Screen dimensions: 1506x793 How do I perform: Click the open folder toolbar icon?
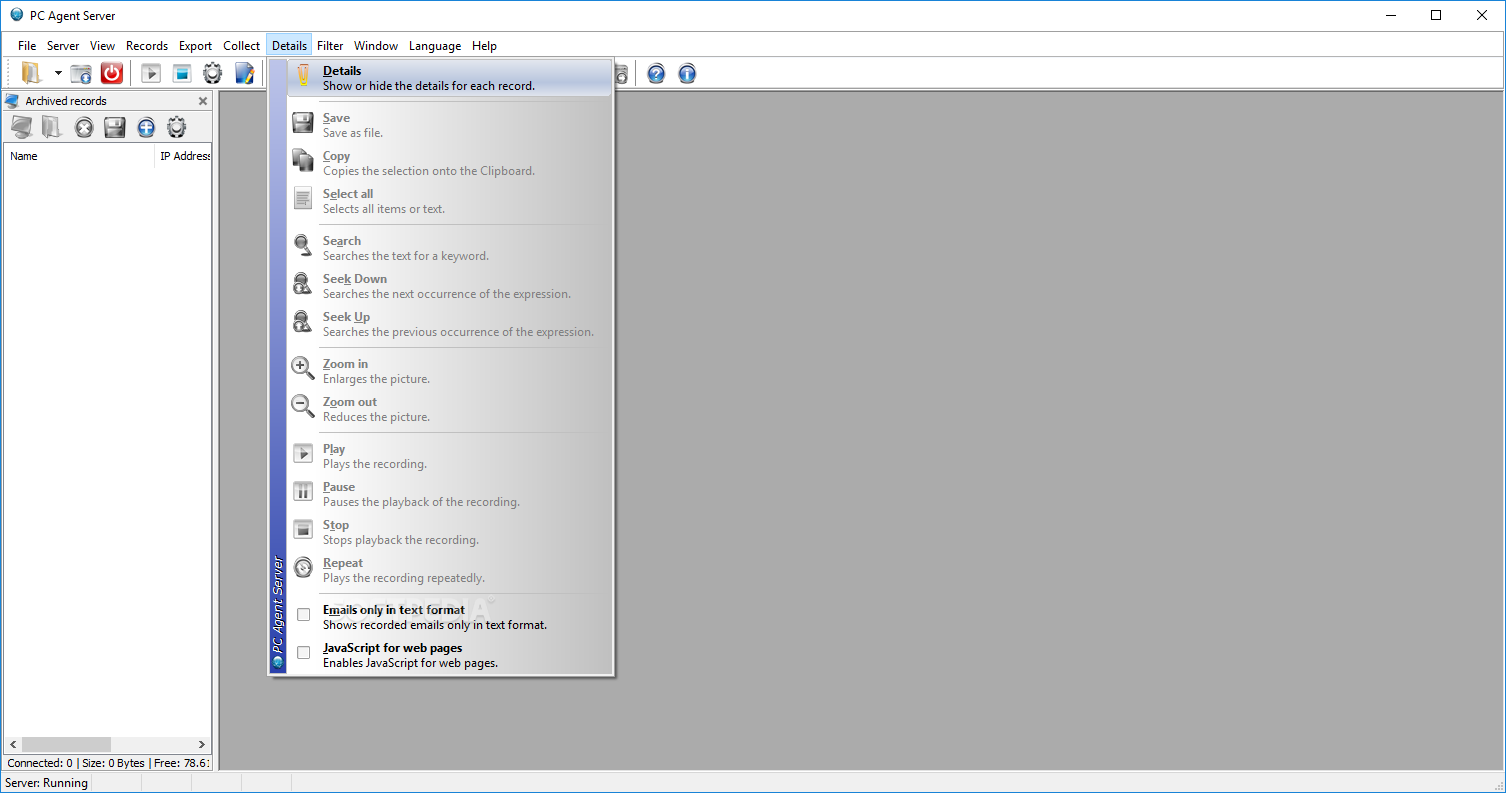32,73
